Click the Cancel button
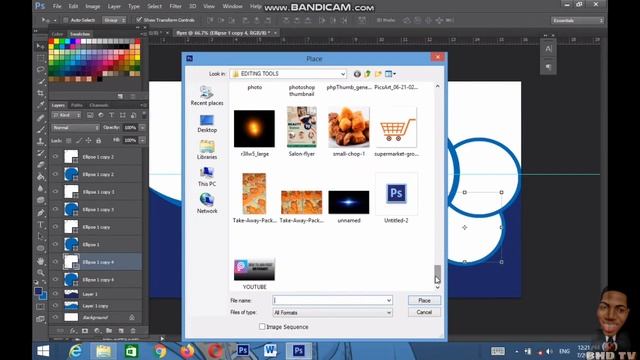640x360 pixels. 424,312
